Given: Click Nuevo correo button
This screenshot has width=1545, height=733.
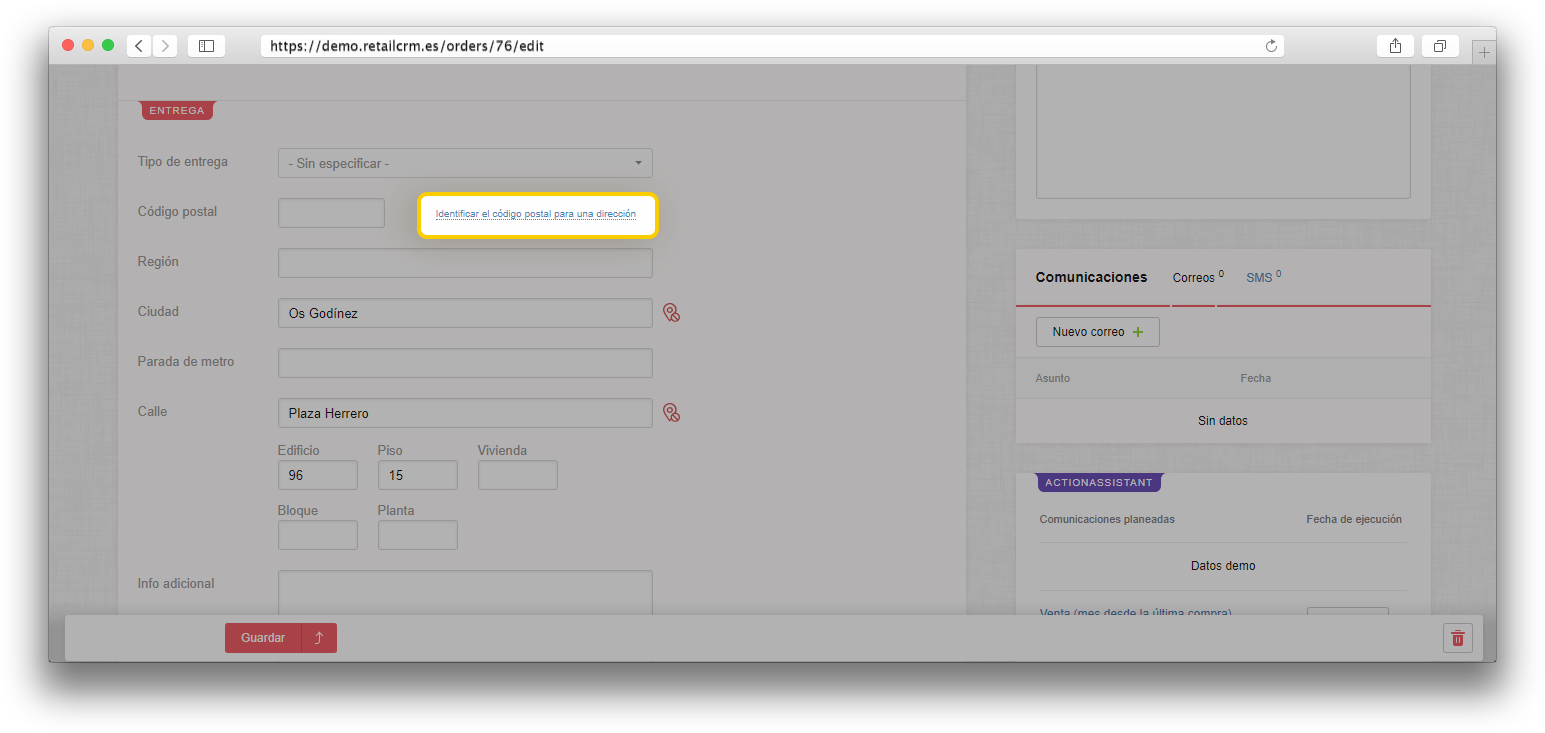Looking at the screenshot, I should 1098,332.
